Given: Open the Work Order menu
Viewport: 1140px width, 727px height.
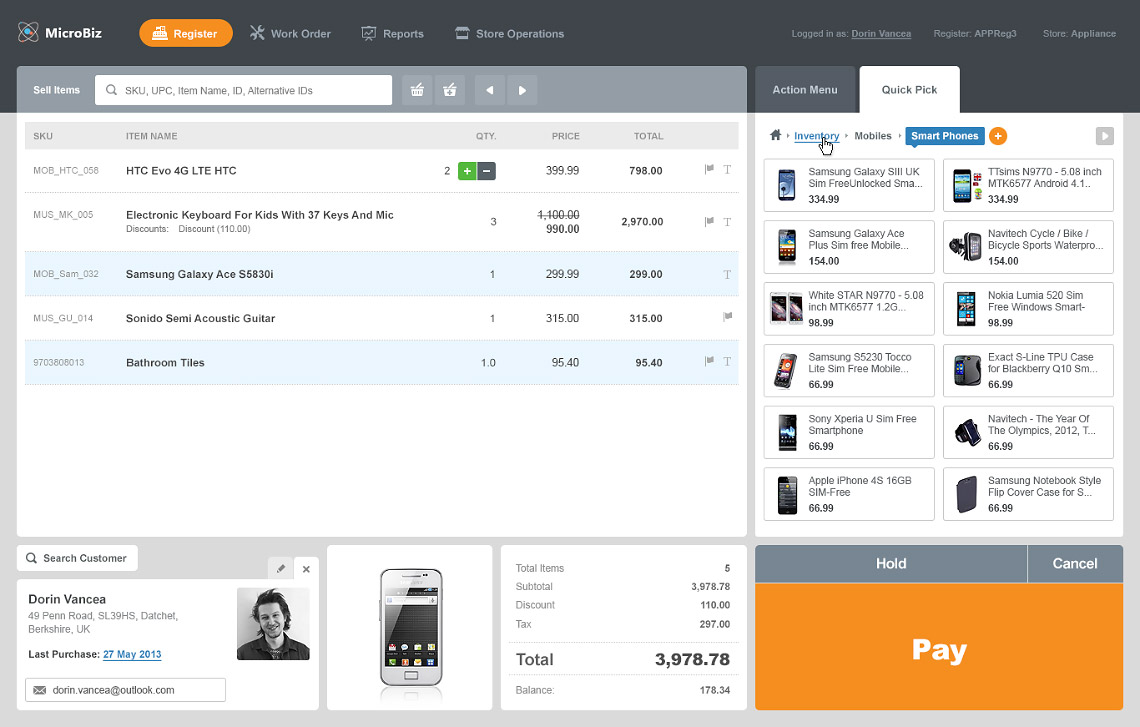Looking at the screenshot, I should point(290,33).
